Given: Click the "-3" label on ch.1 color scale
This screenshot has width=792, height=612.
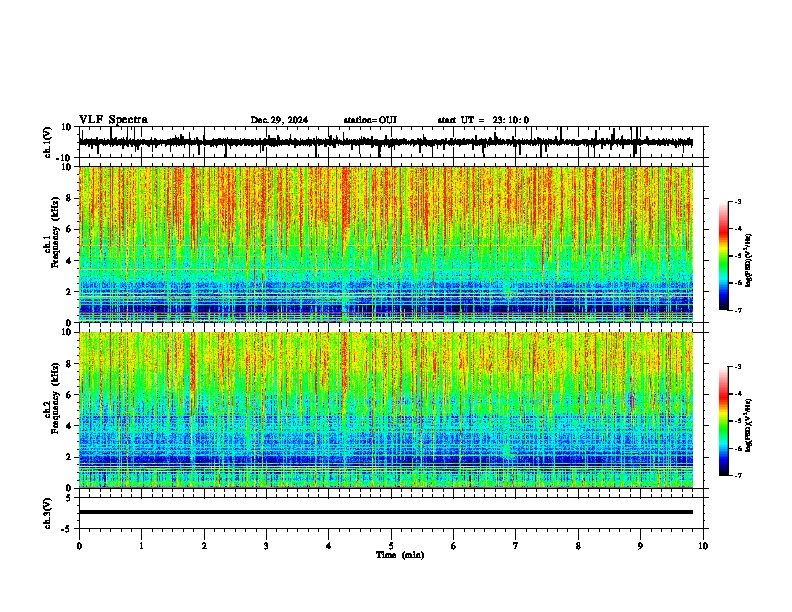Looking at the screenshot, I should 737,201.
